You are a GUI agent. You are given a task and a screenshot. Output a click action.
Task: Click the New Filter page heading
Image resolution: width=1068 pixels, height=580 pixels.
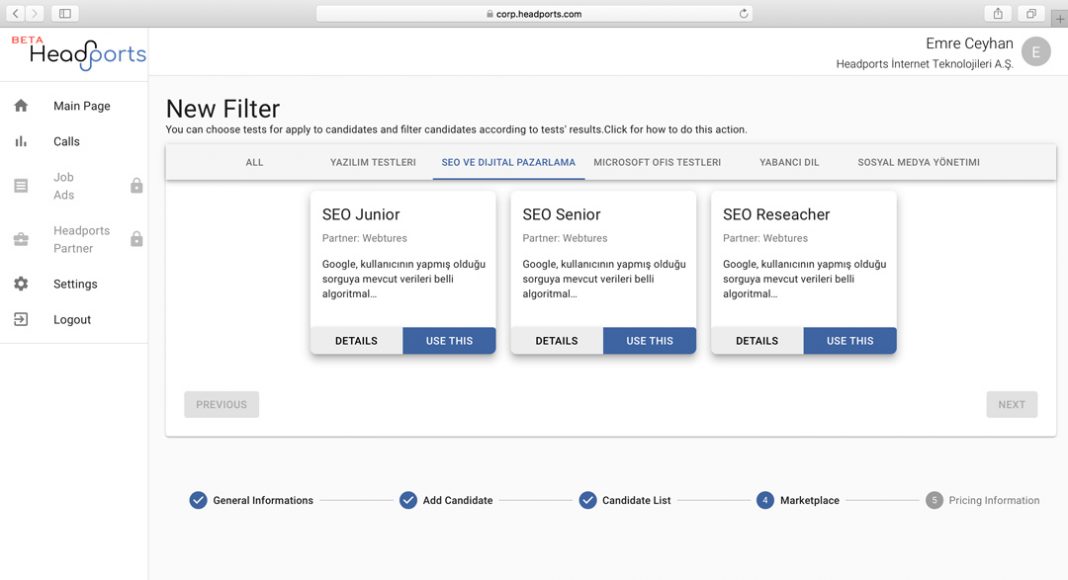[x=223, y=109]
